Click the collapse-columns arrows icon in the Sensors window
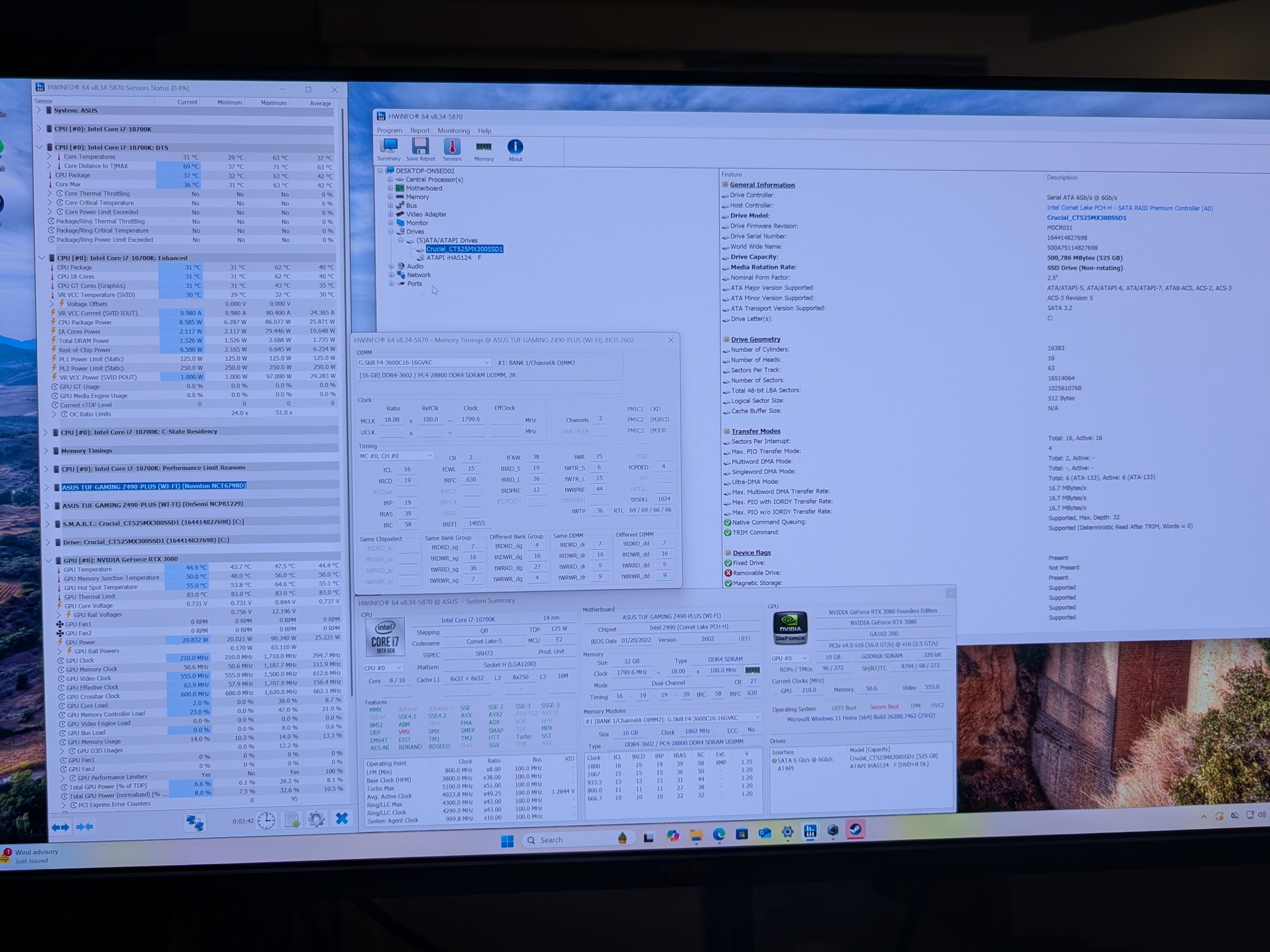 84,826
